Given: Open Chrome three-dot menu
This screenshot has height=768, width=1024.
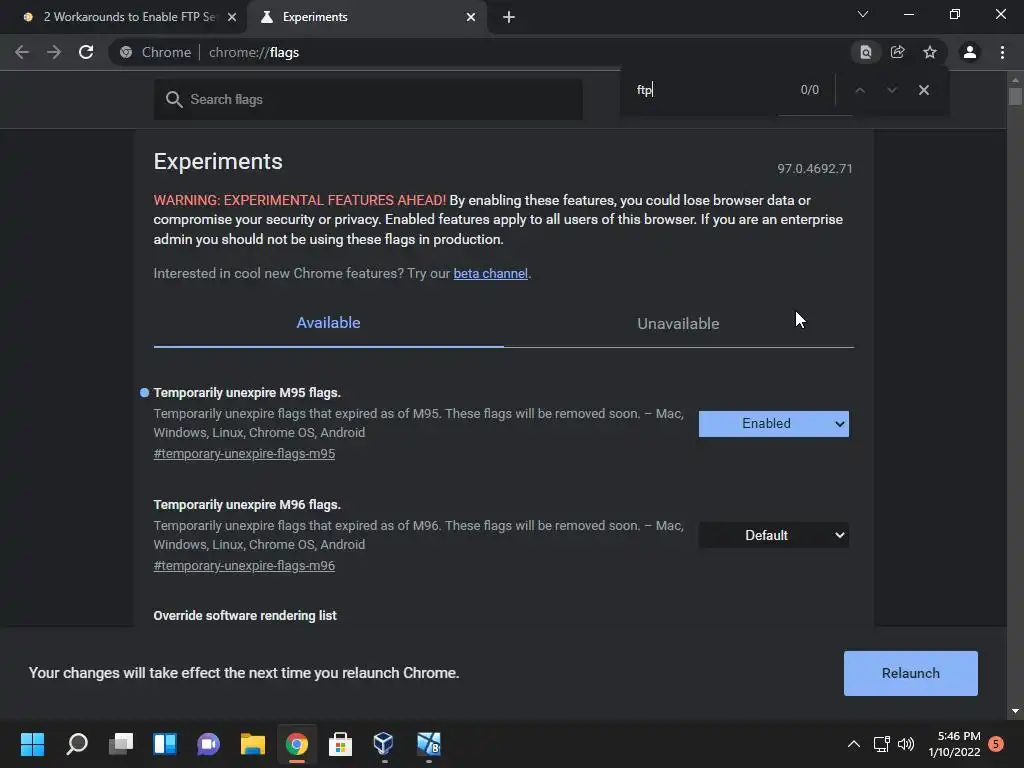Looking at the screenshot, I should [x=1002, y=52].
